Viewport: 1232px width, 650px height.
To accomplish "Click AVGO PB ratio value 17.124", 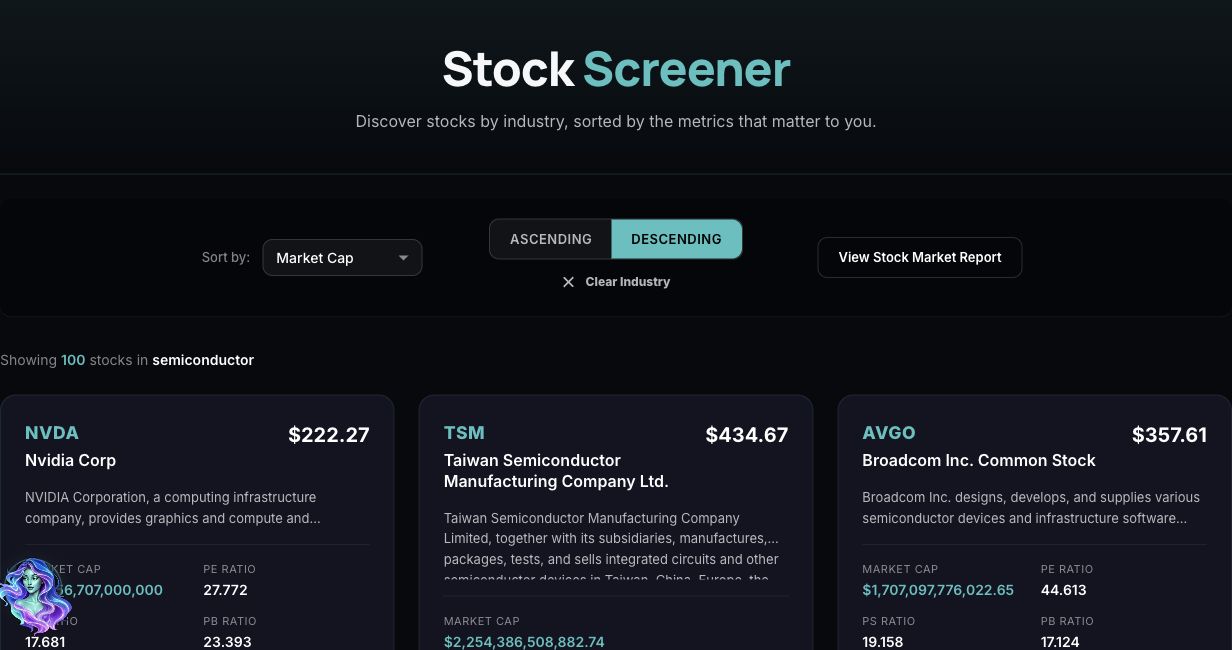I will 1061,642.
